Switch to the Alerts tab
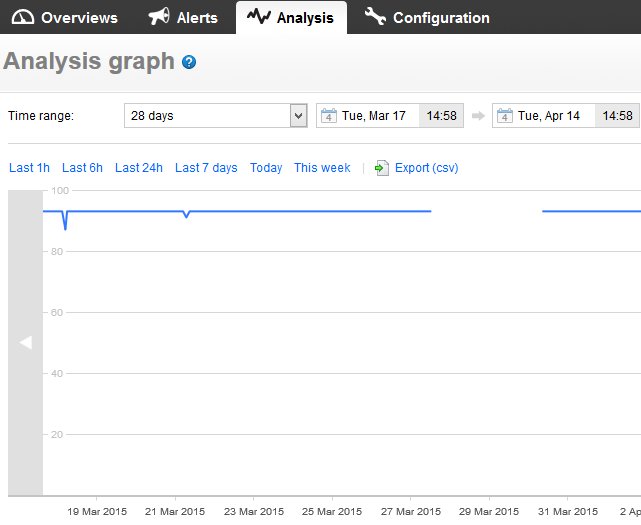Image resolution: width=641 pixels, height=525 pixels. [183, 18]
